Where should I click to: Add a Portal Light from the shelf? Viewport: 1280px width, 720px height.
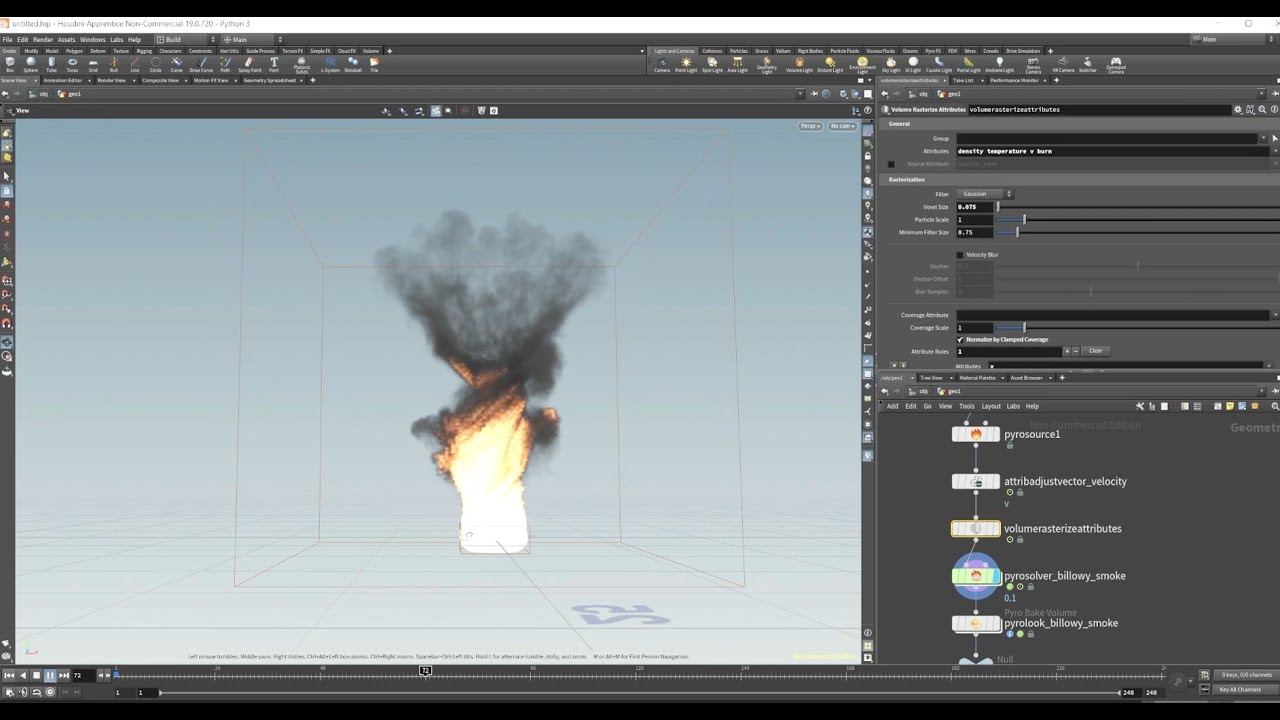tap(969, 64)
